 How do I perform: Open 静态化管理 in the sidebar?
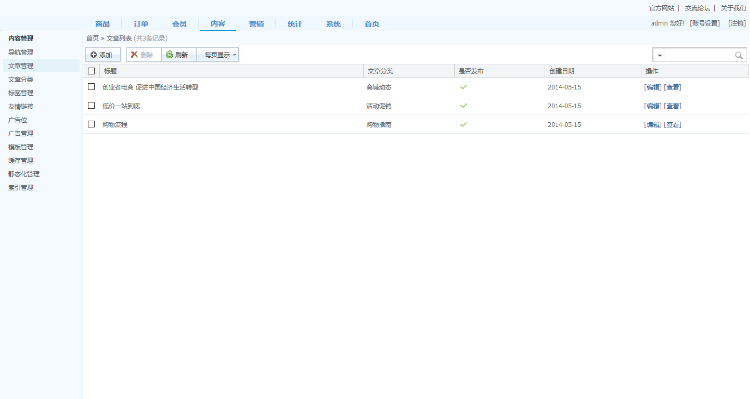coord(24,174)
